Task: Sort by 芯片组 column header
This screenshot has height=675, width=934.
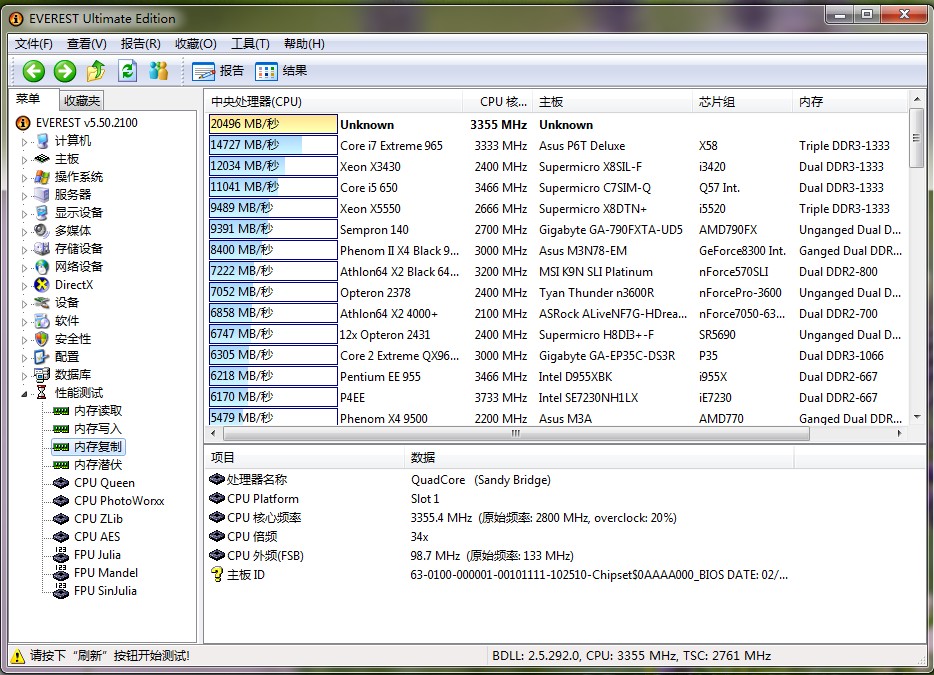Action: (743, 102)
